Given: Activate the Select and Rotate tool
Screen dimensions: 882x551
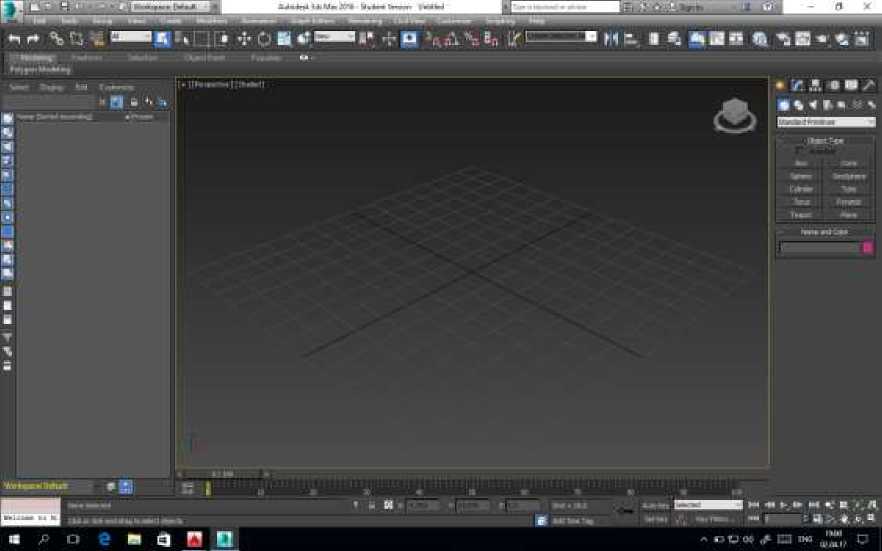Looking at the screenshot, I should pyautogui.click(x=264, y=39).
